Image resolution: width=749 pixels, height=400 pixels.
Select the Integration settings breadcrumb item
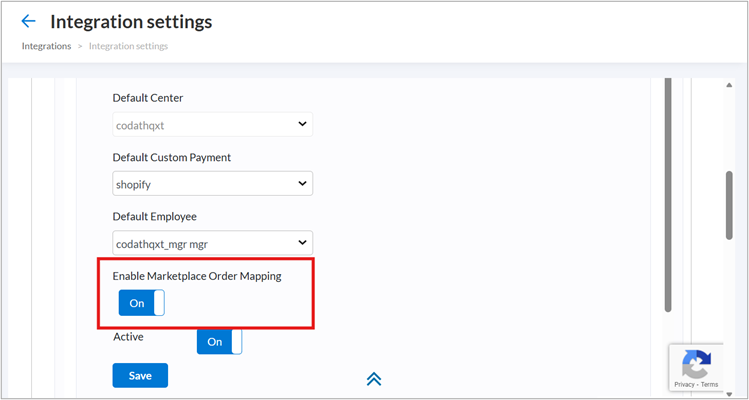tap(128, 46)
